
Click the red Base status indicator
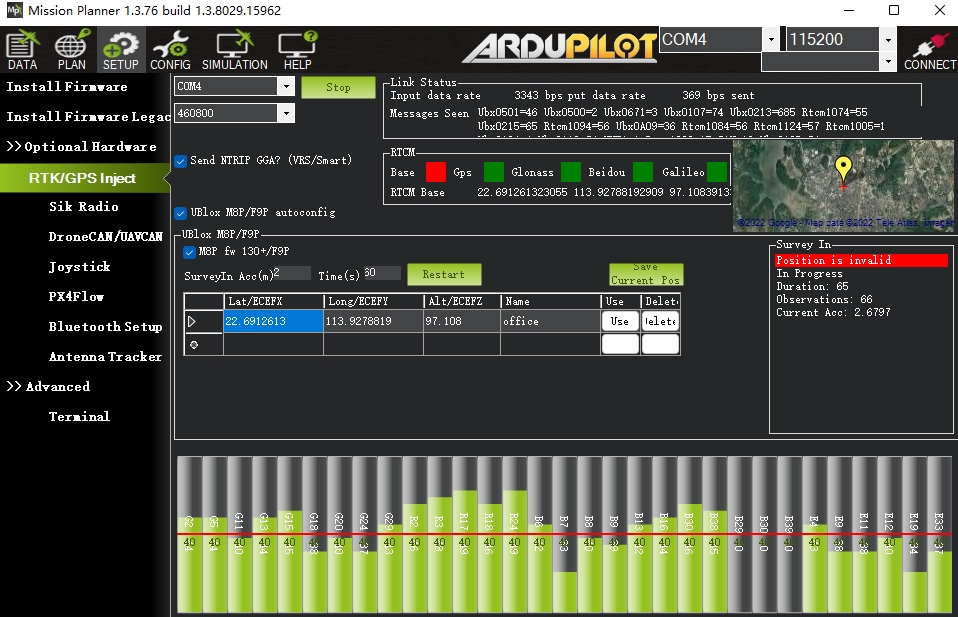click(436, 172)
